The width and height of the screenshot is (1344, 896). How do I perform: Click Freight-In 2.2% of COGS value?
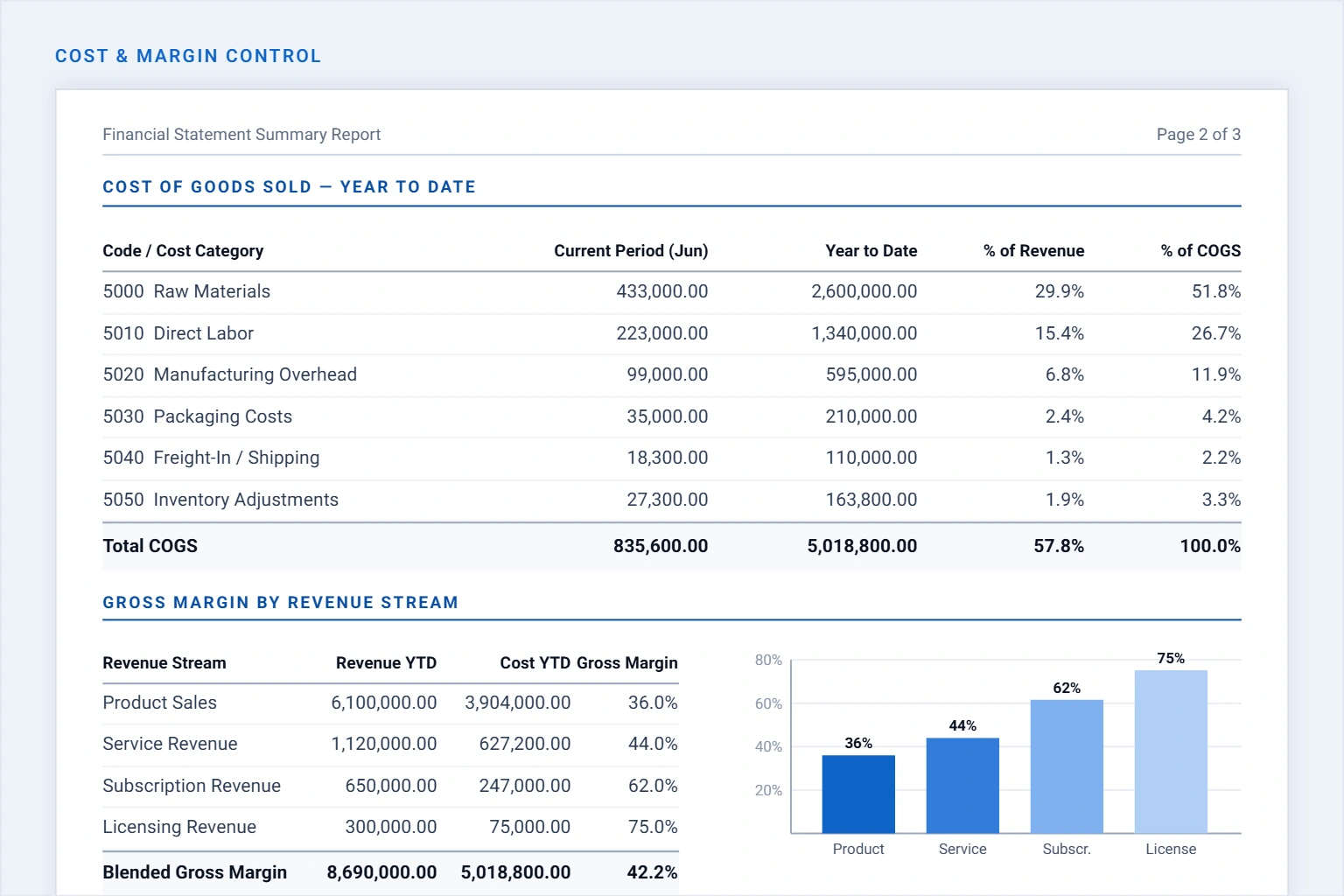pos(1221,458)
